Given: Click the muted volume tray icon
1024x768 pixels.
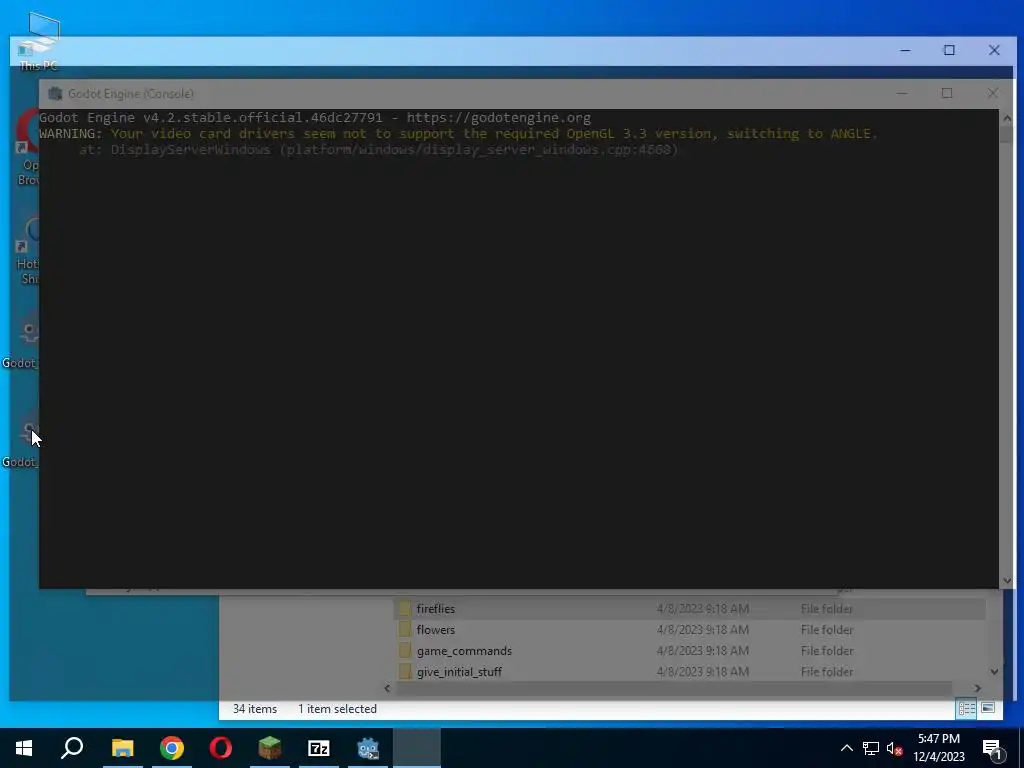Looking at the screenshot, I should point(895,748).
